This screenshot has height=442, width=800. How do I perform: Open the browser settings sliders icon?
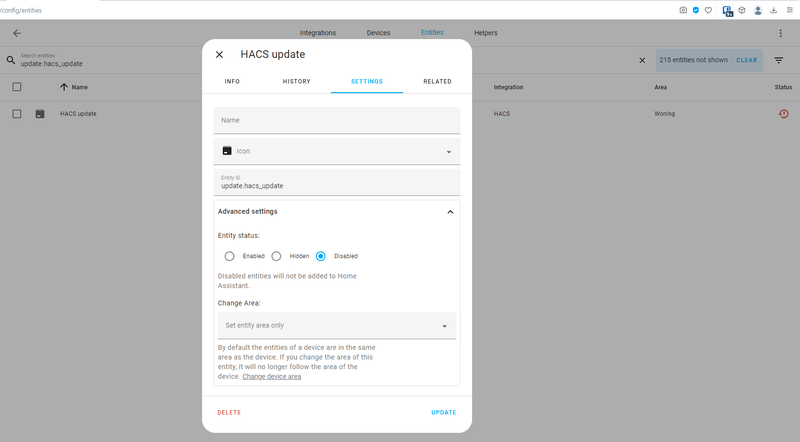pyautogui.click(x=790, y=10)
